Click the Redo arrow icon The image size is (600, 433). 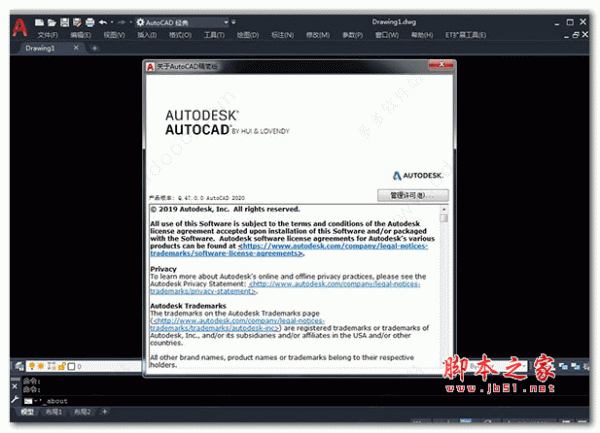pyautogui.click(x=121, y=23)
